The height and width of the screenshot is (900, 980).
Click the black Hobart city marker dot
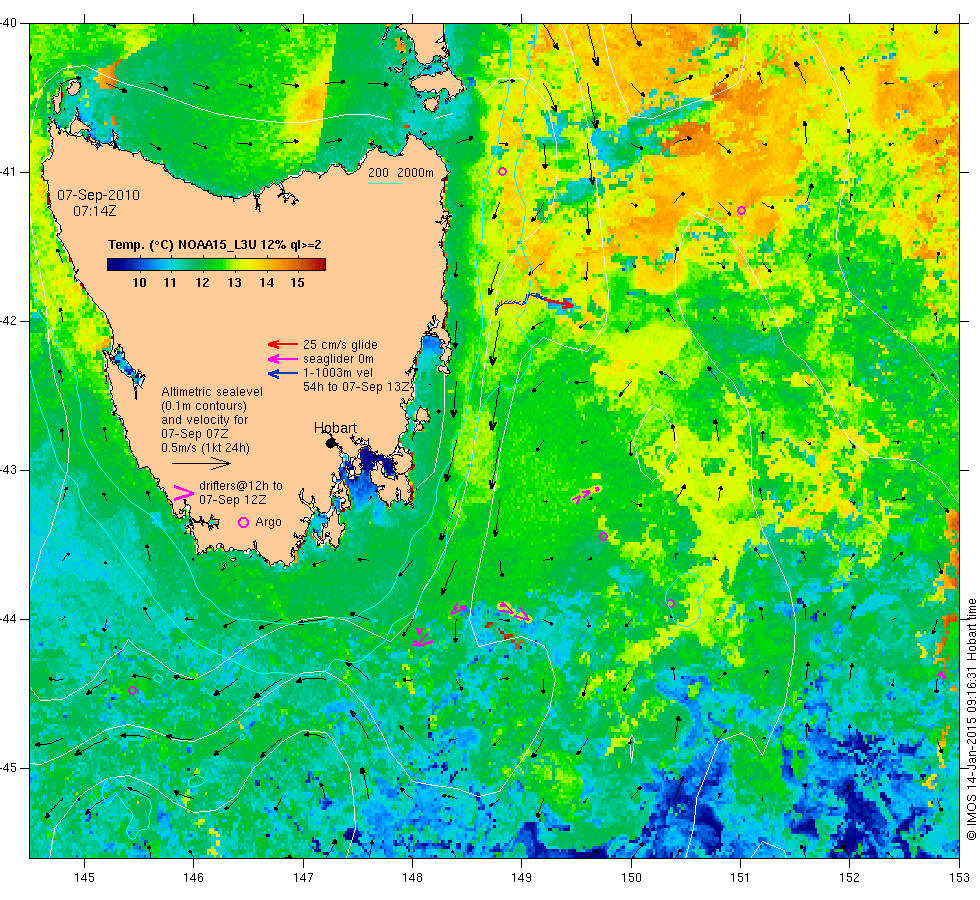[331, 442]
